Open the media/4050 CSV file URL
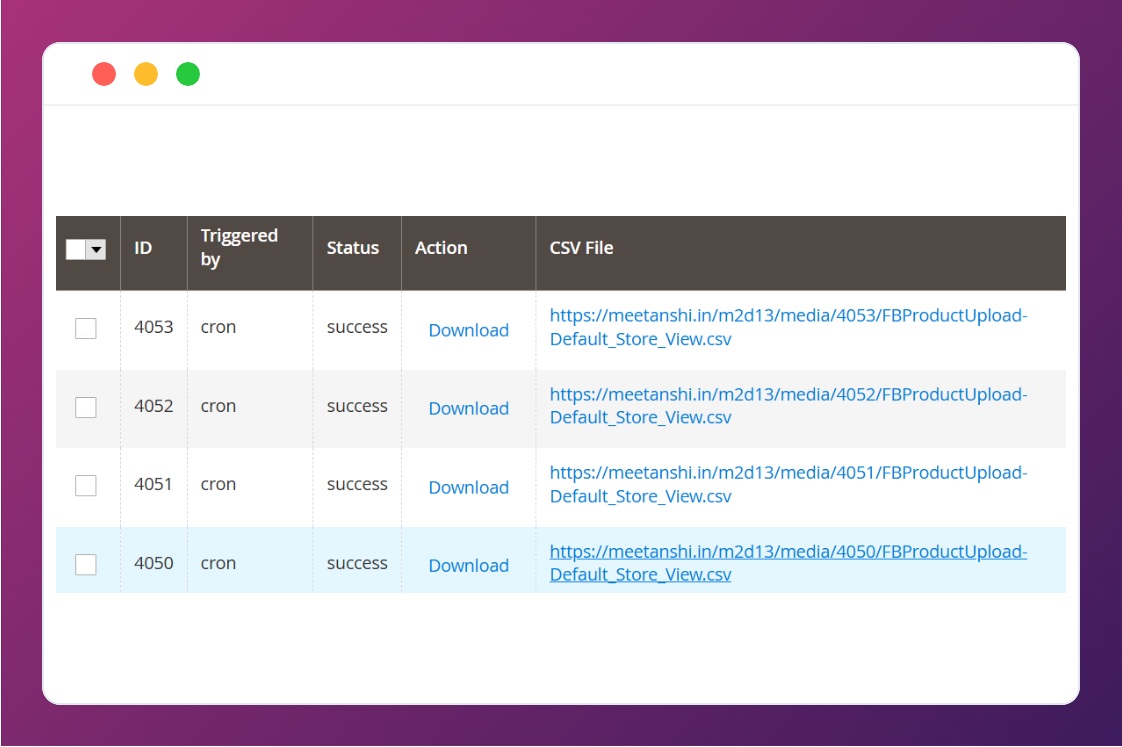Screen dimensions: 1122x747 (788, 563)
